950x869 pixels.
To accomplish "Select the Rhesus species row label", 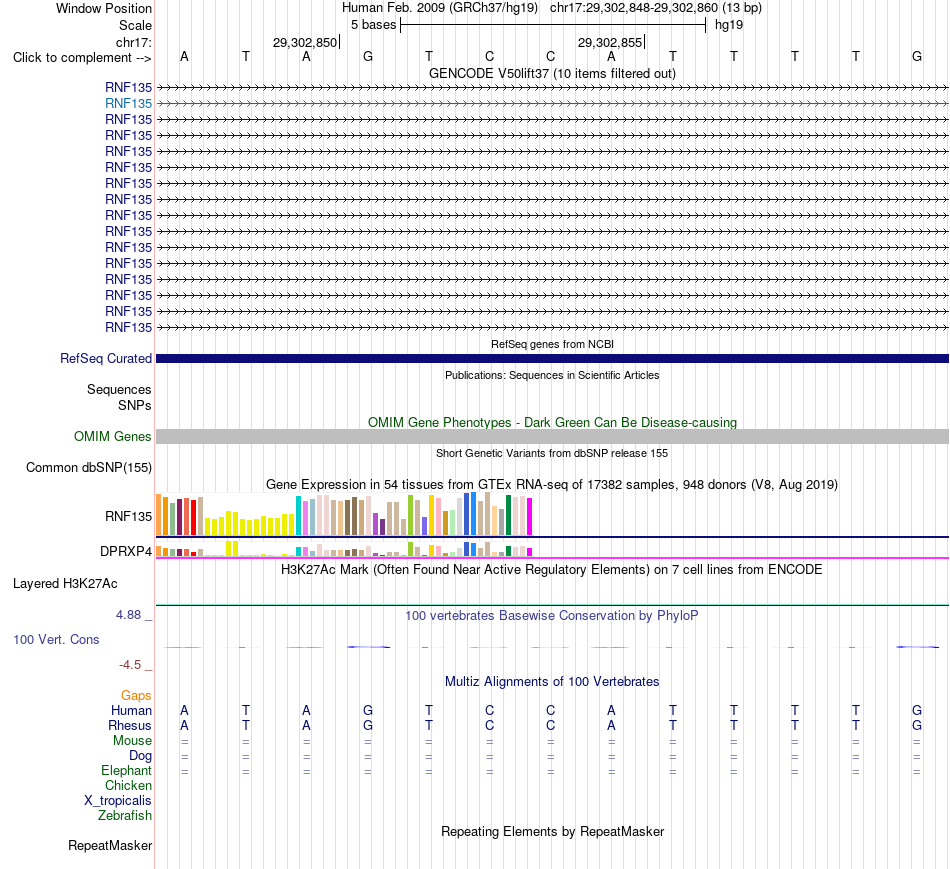I will pos(130,725).
